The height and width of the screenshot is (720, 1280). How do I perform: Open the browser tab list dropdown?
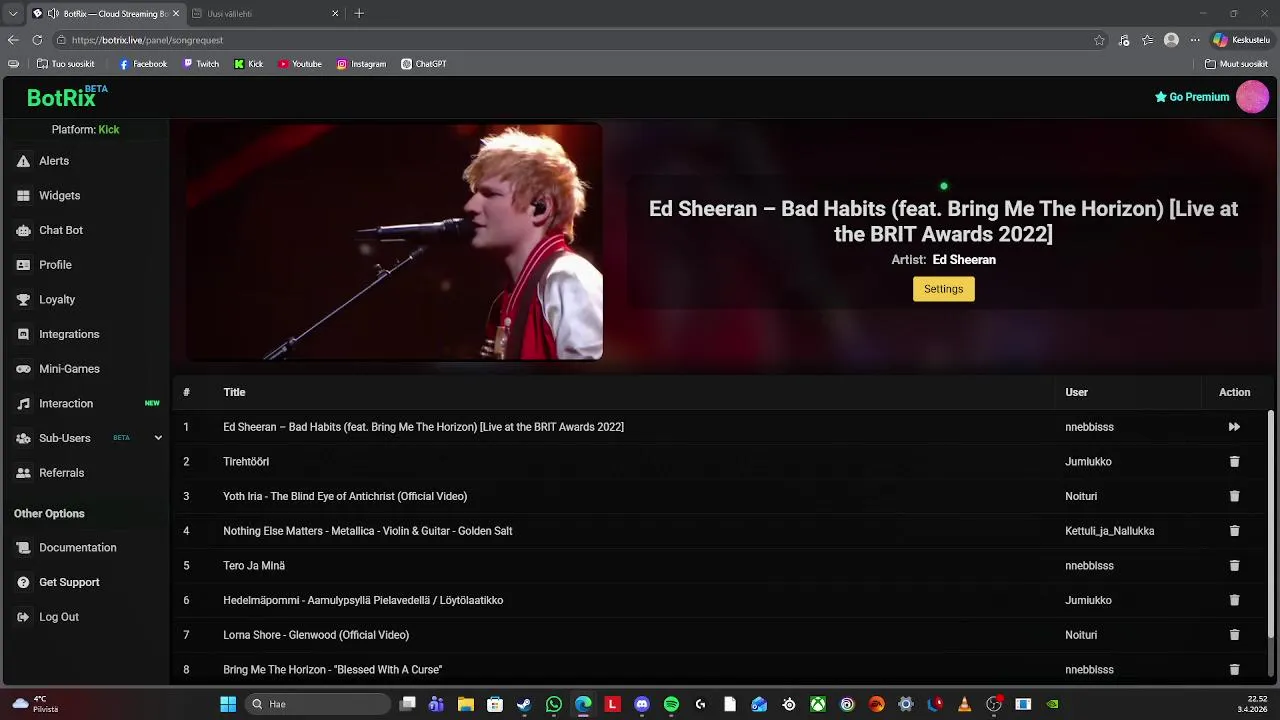(13, 13)
